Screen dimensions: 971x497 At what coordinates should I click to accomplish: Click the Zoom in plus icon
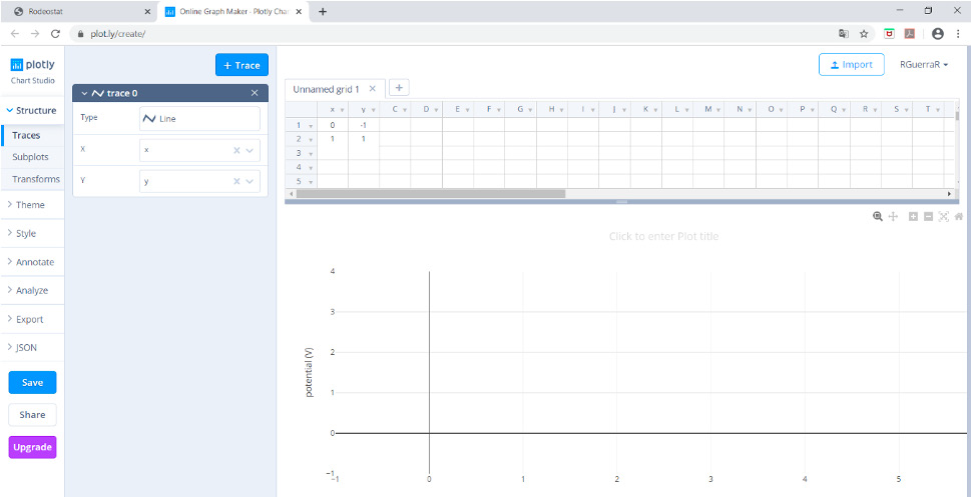click(x=913, y=216)
